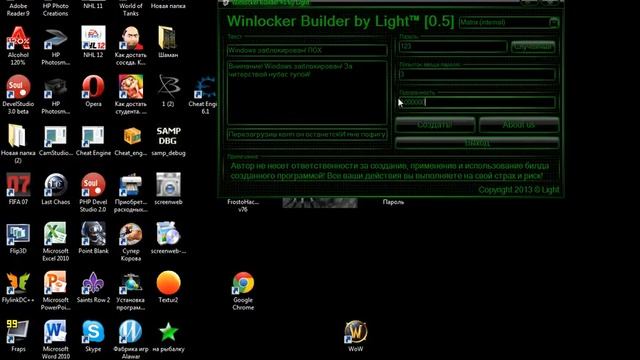
Task: Click the Windows заблокирован title text field
Action: point(307,51)
